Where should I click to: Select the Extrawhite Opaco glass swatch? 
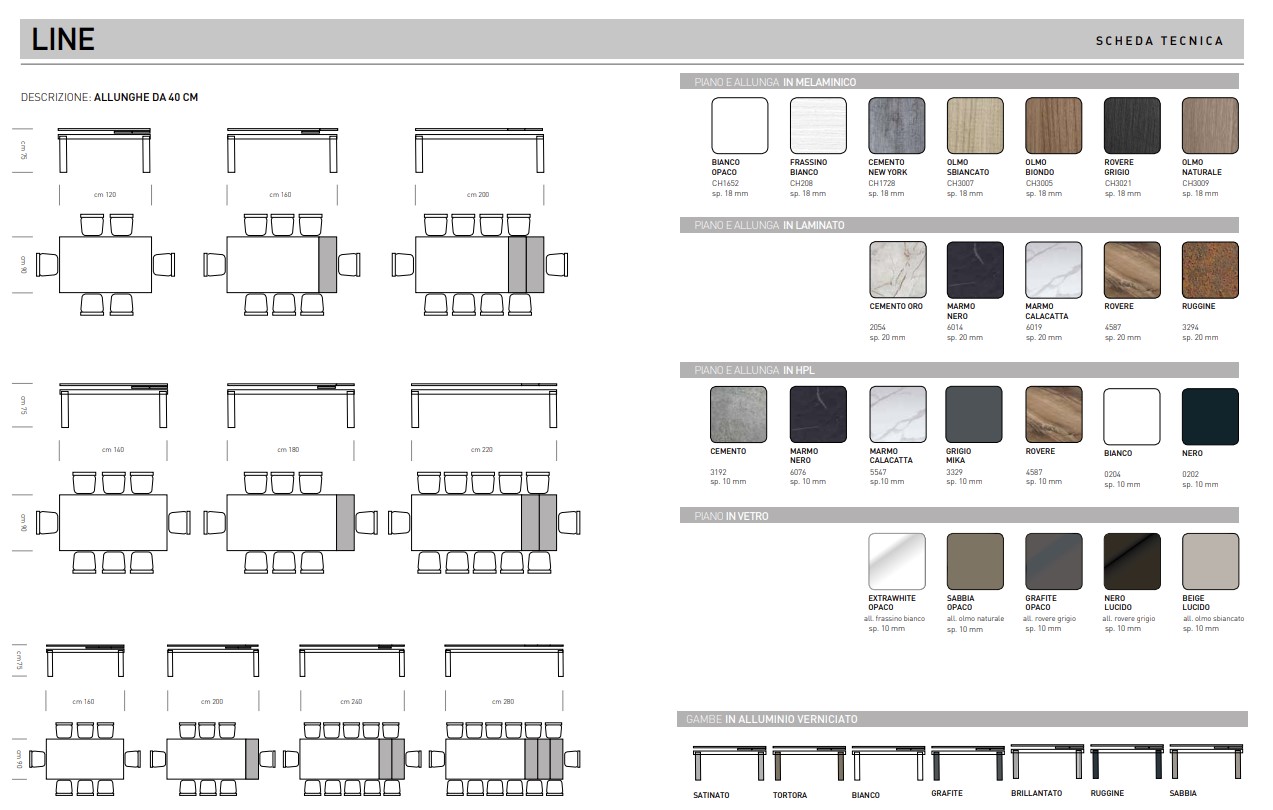pyautogui.click(x=897, y=561)
